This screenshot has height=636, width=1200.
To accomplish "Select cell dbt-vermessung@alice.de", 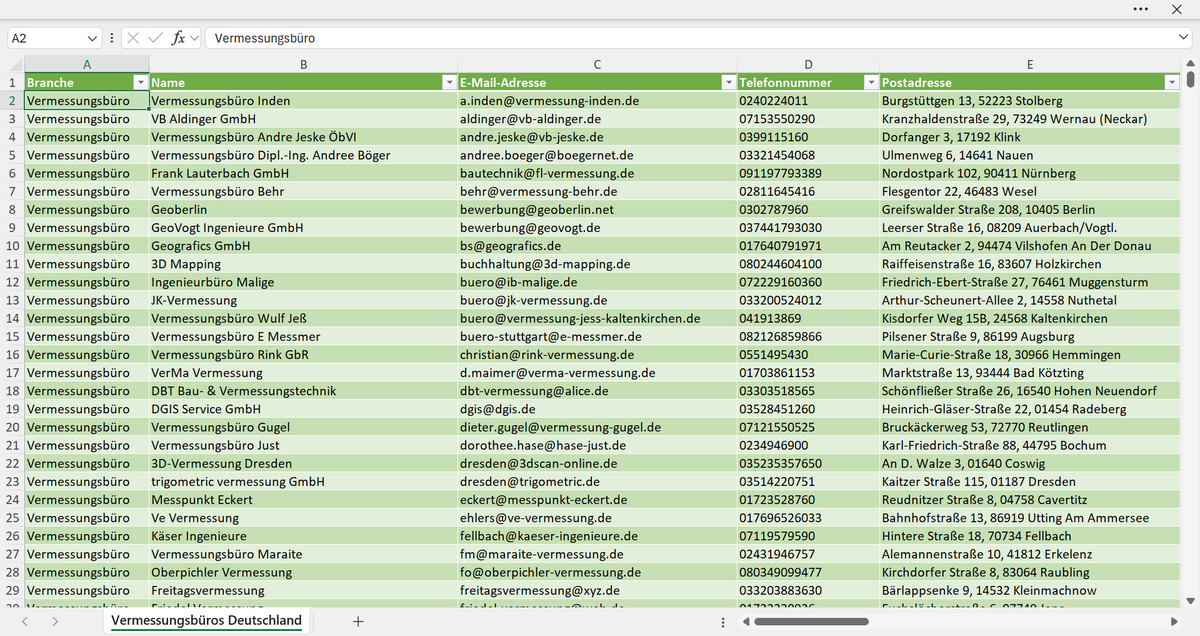I will click(597, 391).
